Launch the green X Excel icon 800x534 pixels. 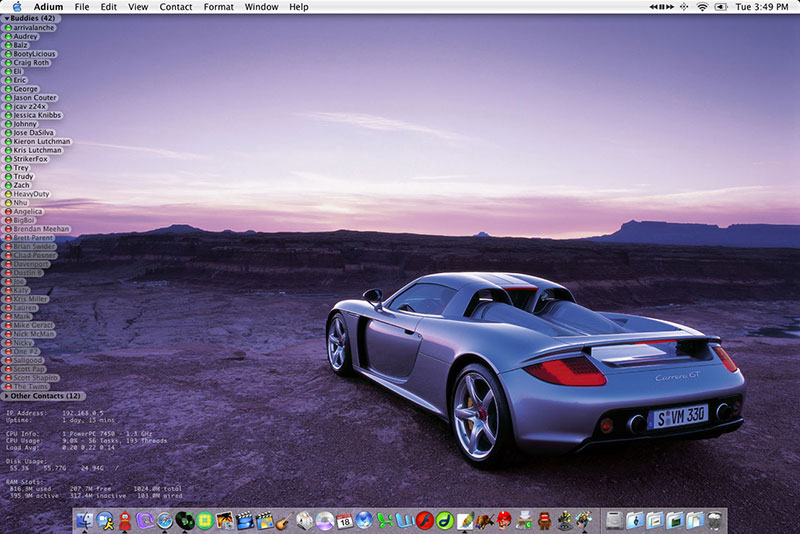[385, 521]
